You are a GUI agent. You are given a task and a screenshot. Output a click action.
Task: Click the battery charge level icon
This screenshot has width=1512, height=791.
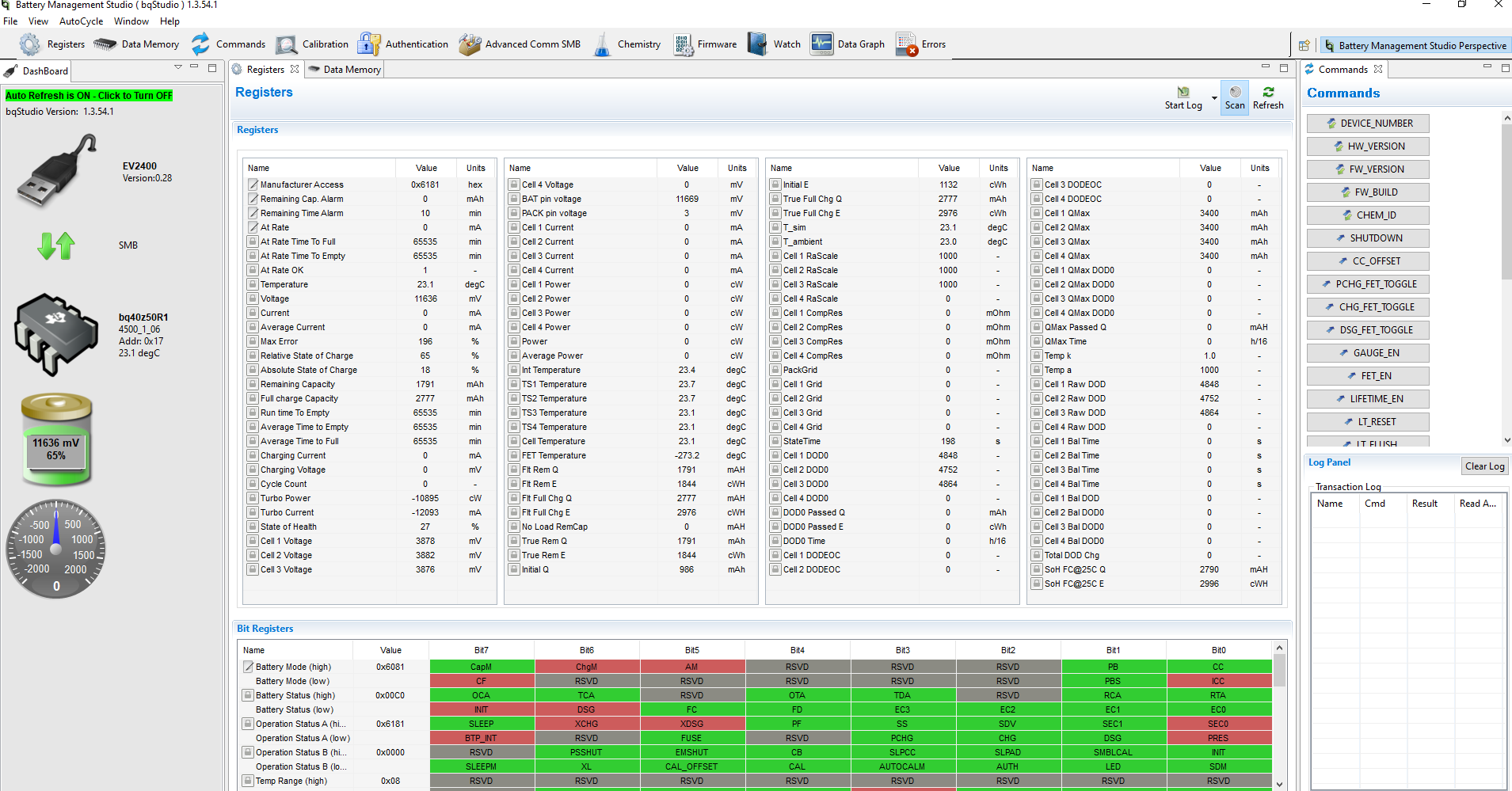point(56,439)
